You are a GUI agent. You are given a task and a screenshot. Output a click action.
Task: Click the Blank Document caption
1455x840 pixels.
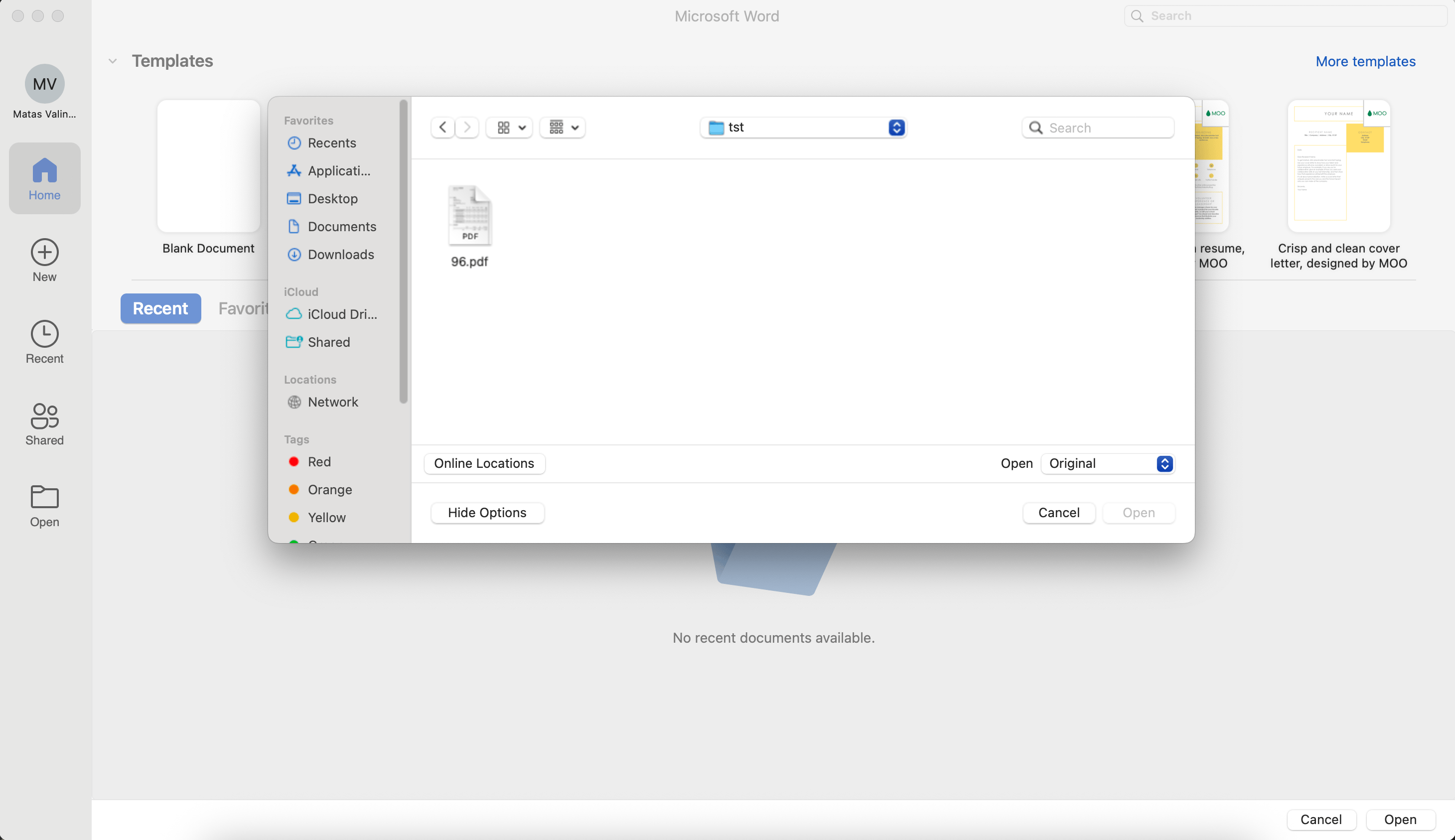point(208,249)
